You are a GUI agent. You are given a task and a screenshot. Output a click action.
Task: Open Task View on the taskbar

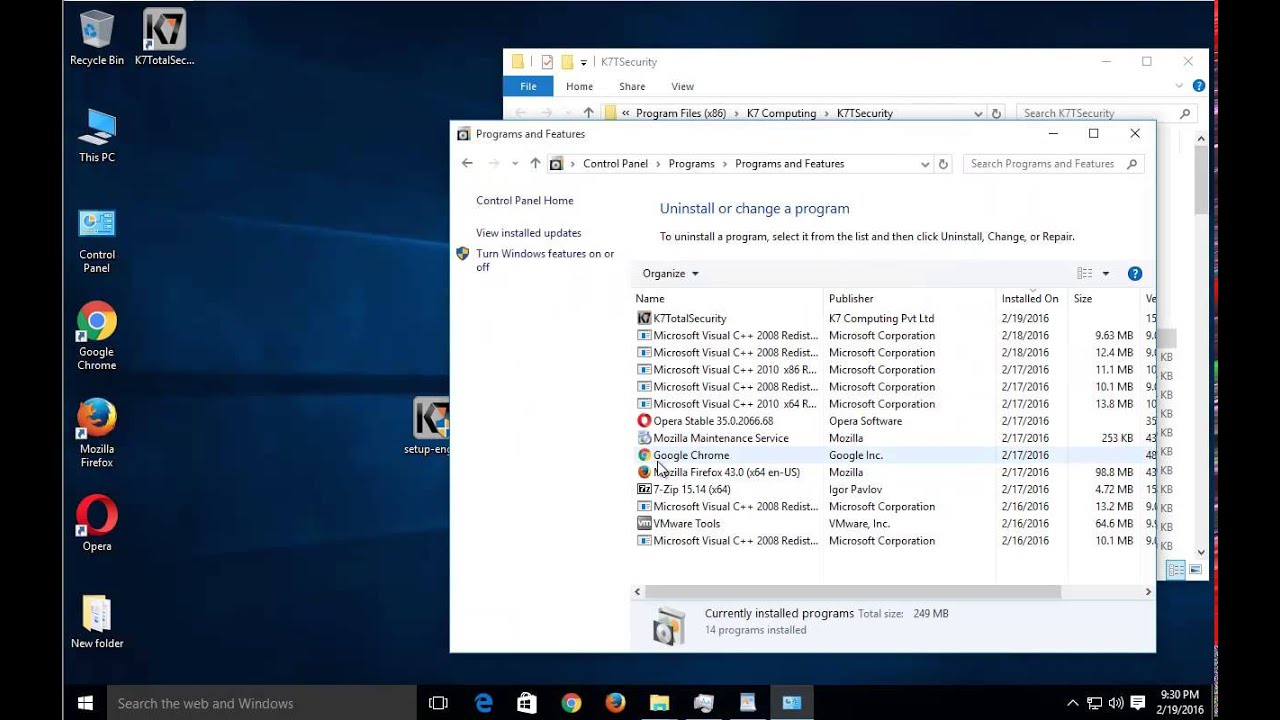coord(438,703)
